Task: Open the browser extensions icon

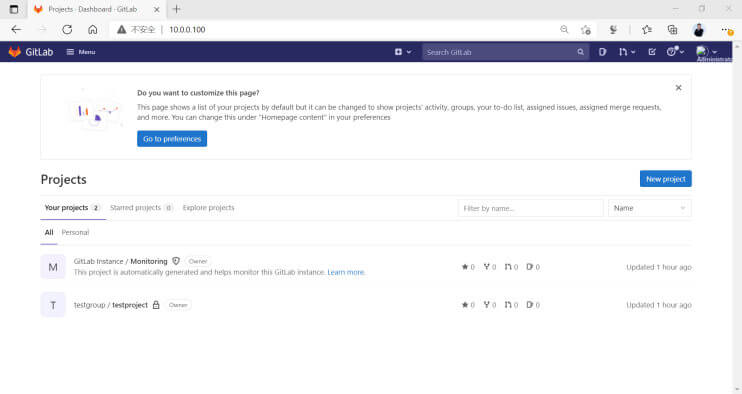Action: click(613, 29)
